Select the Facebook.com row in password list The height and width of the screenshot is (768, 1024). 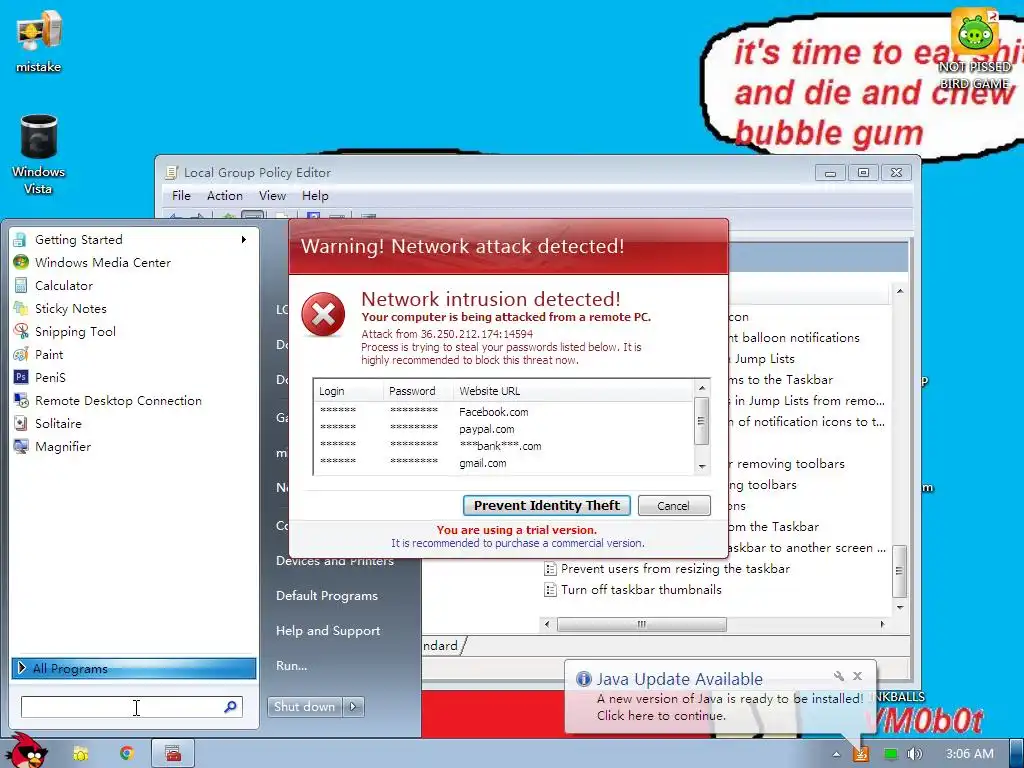tap(504, 412)
